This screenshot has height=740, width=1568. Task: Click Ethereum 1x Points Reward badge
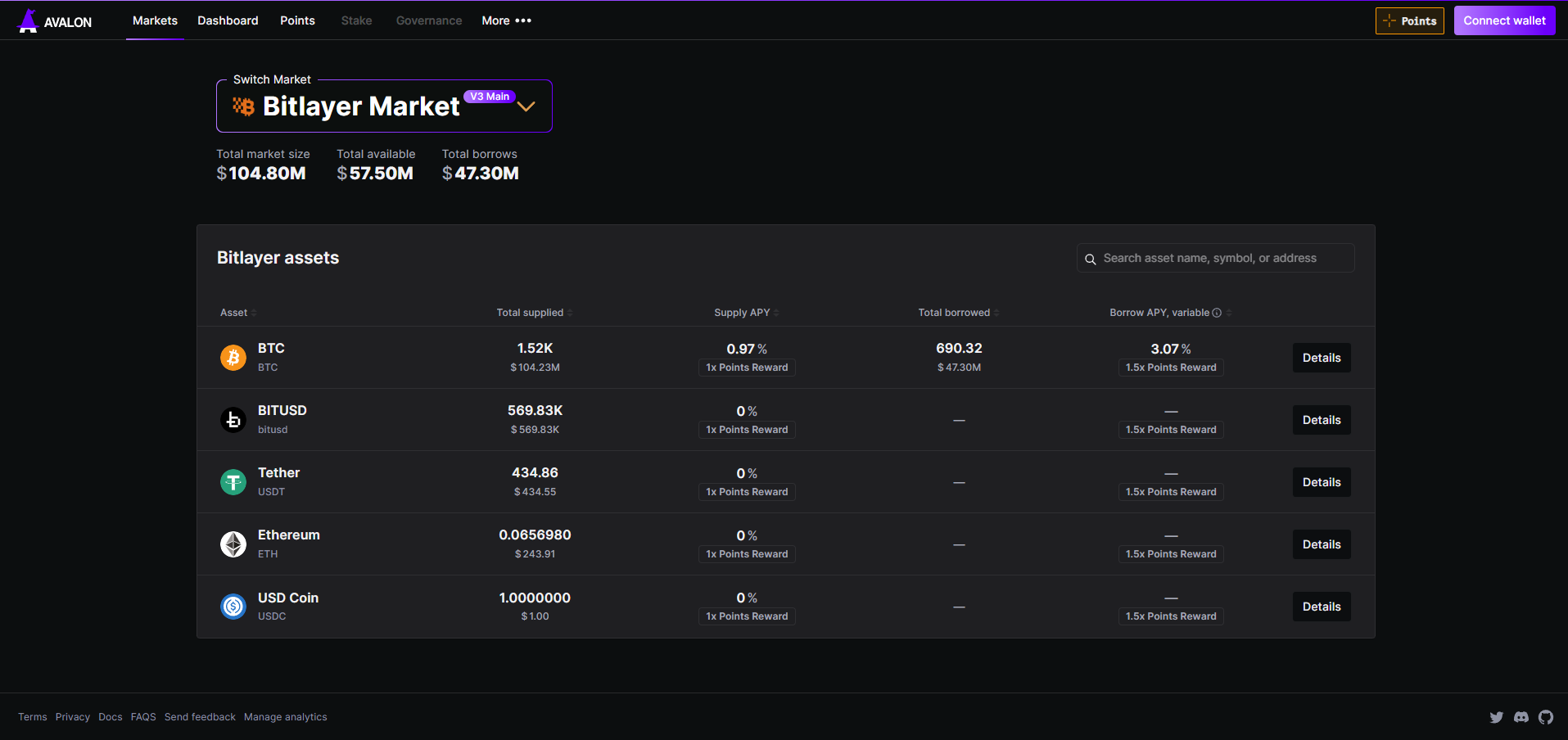coord(747,554)
